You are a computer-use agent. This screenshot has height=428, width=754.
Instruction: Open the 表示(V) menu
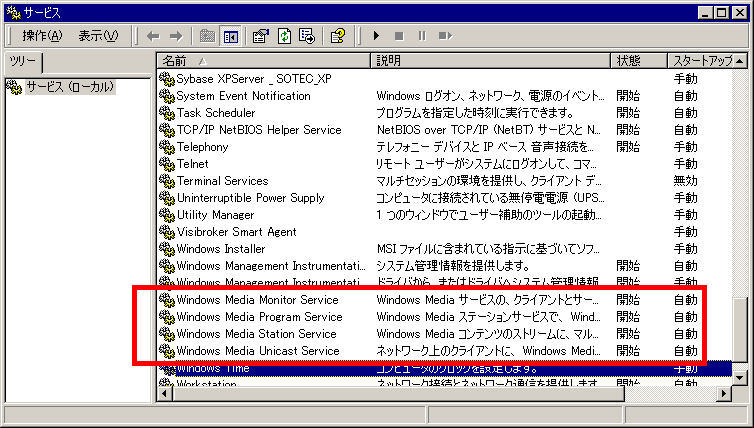coord(98,36)
